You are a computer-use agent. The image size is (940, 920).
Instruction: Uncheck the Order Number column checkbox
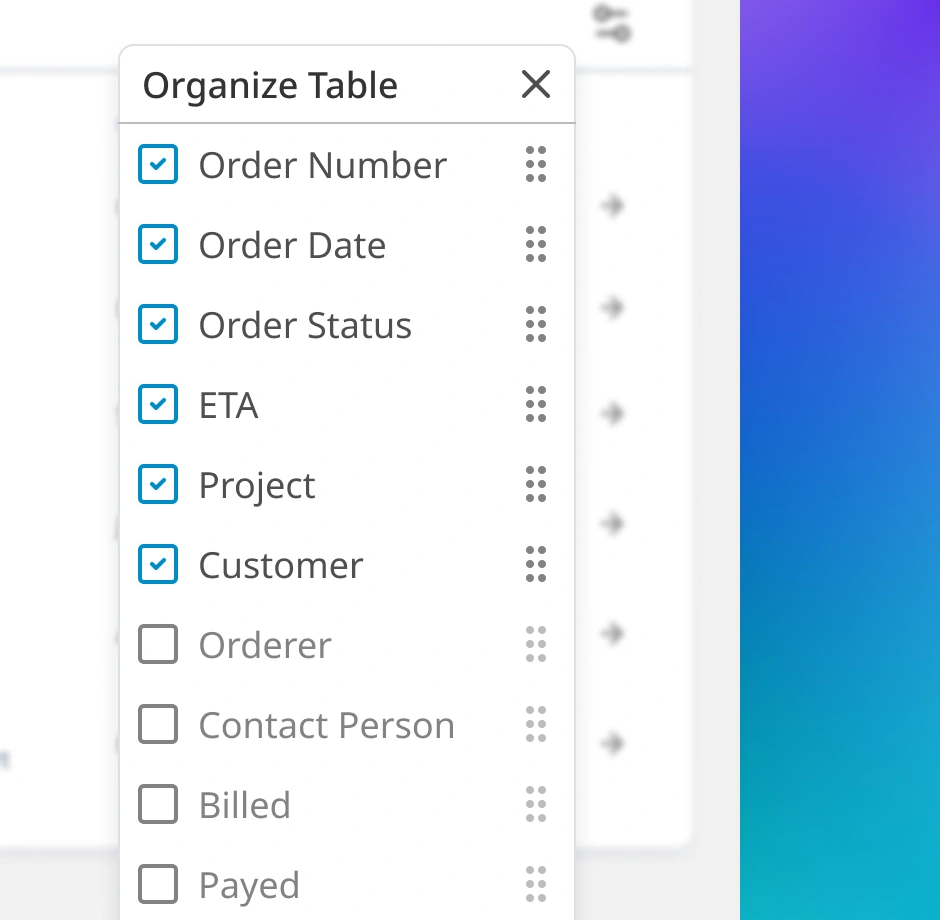pos(158,164)
